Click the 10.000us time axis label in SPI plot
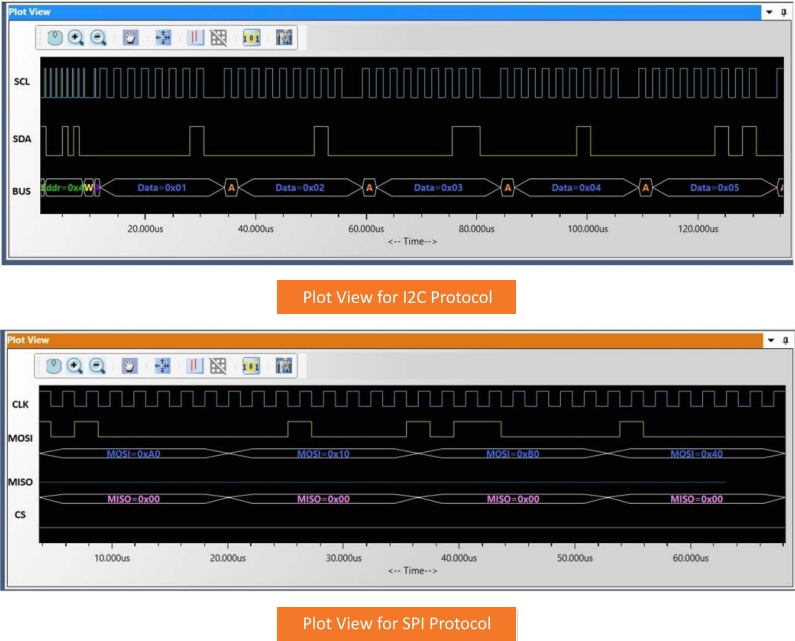Screen dimensions: 795x641 (112, 558)
